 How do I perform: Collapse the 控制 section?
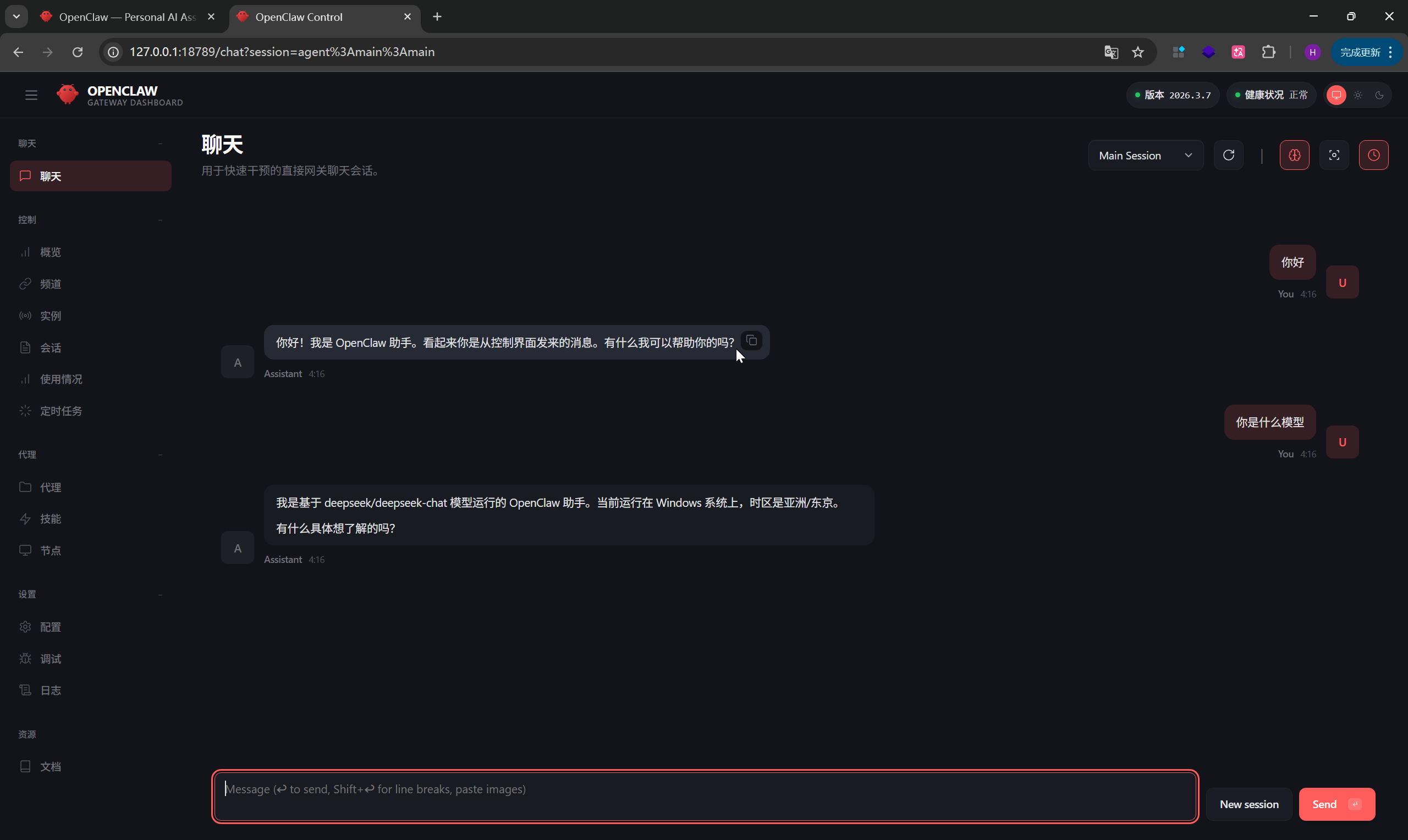(161, 220)
